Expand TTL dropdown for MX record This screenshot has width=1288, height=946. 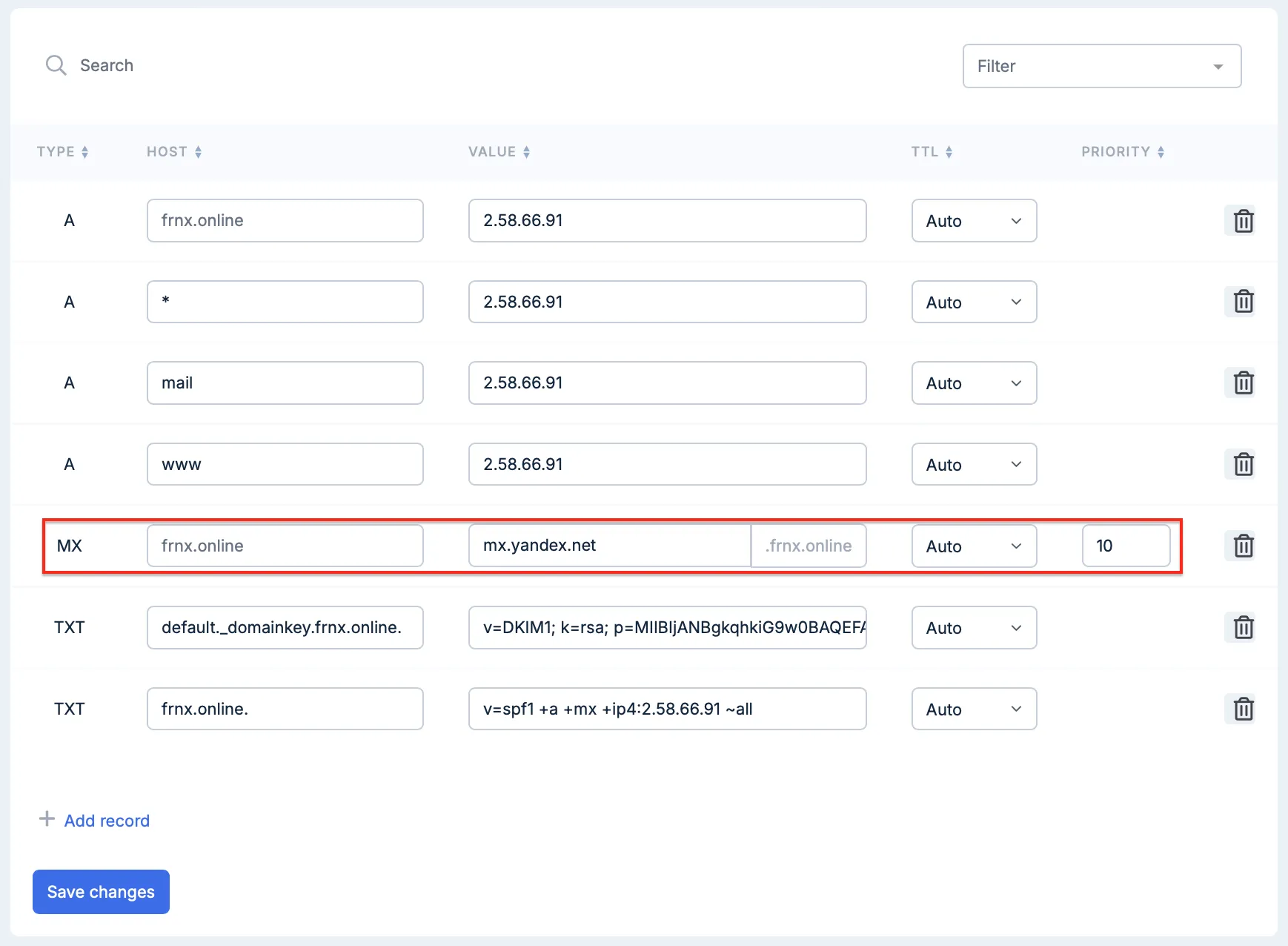pos(973,546)
